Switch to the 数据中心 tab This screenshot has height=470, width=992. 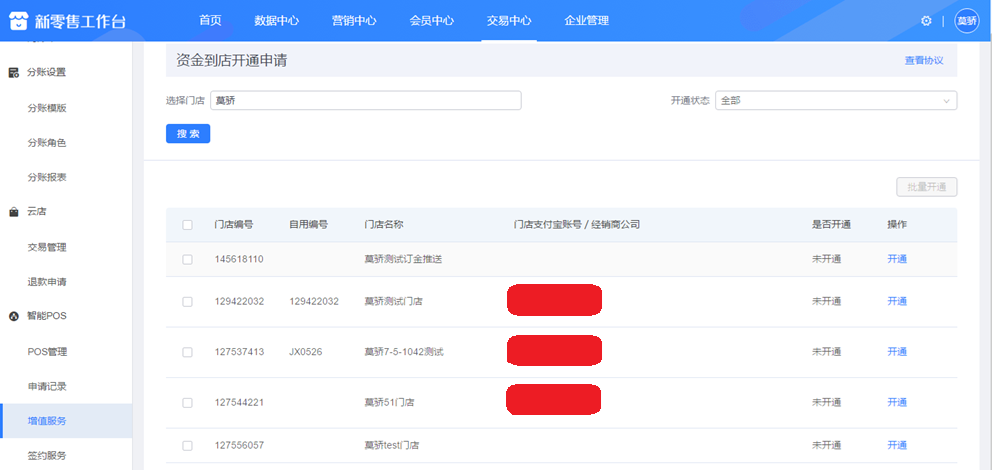pyautogui.click(x=276, y=20)
